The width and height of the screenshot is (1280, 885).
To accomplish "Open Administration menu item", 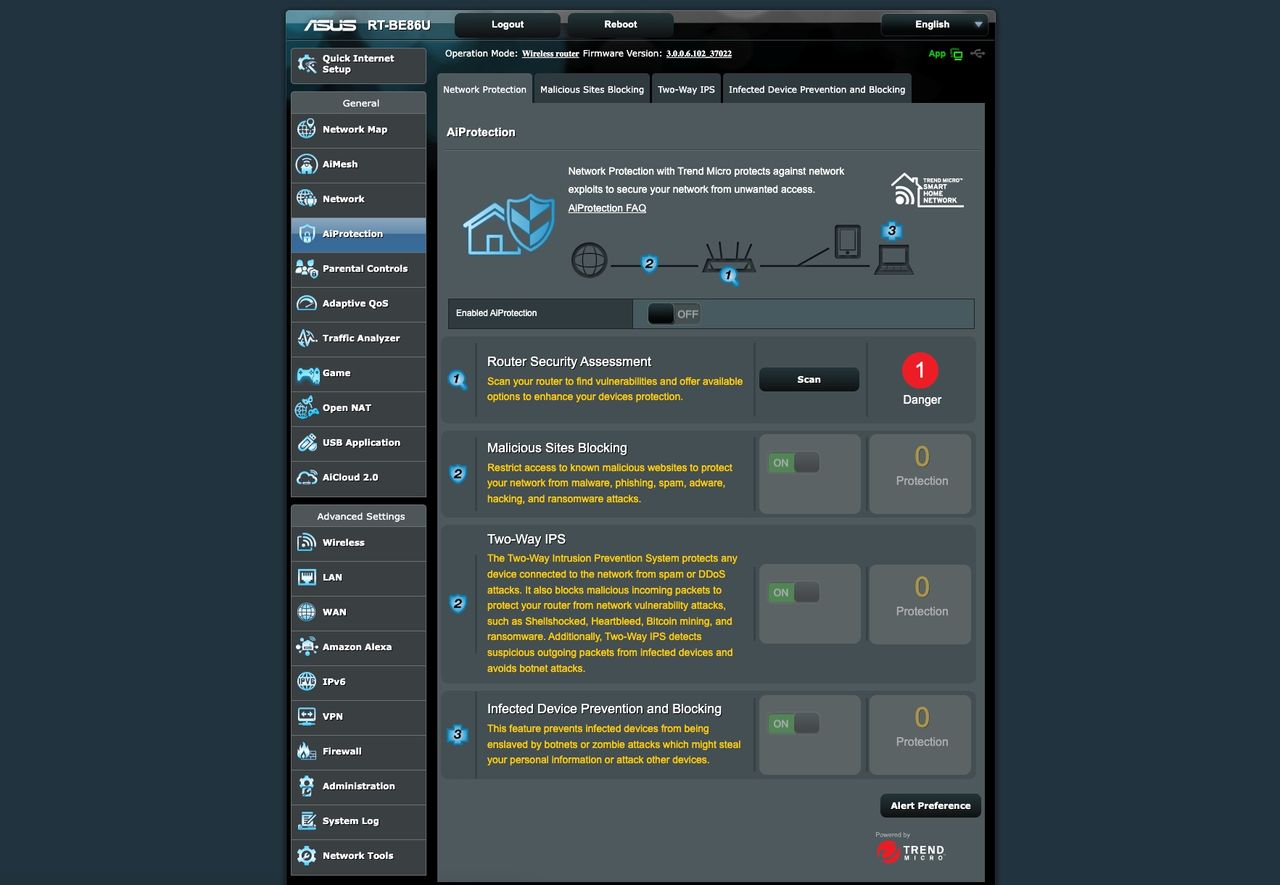I will (x=358, y=786).
